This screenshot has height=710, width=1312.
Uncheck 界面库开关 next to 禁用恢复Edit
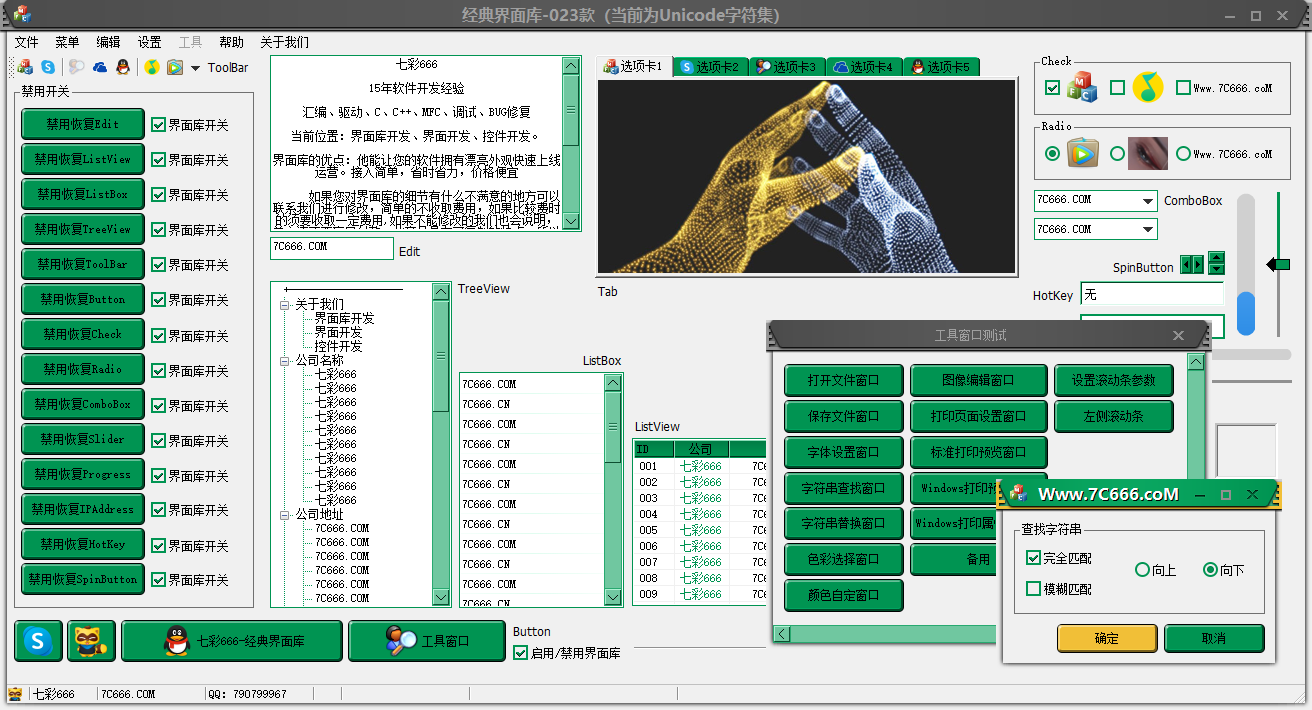pos(158,125)
